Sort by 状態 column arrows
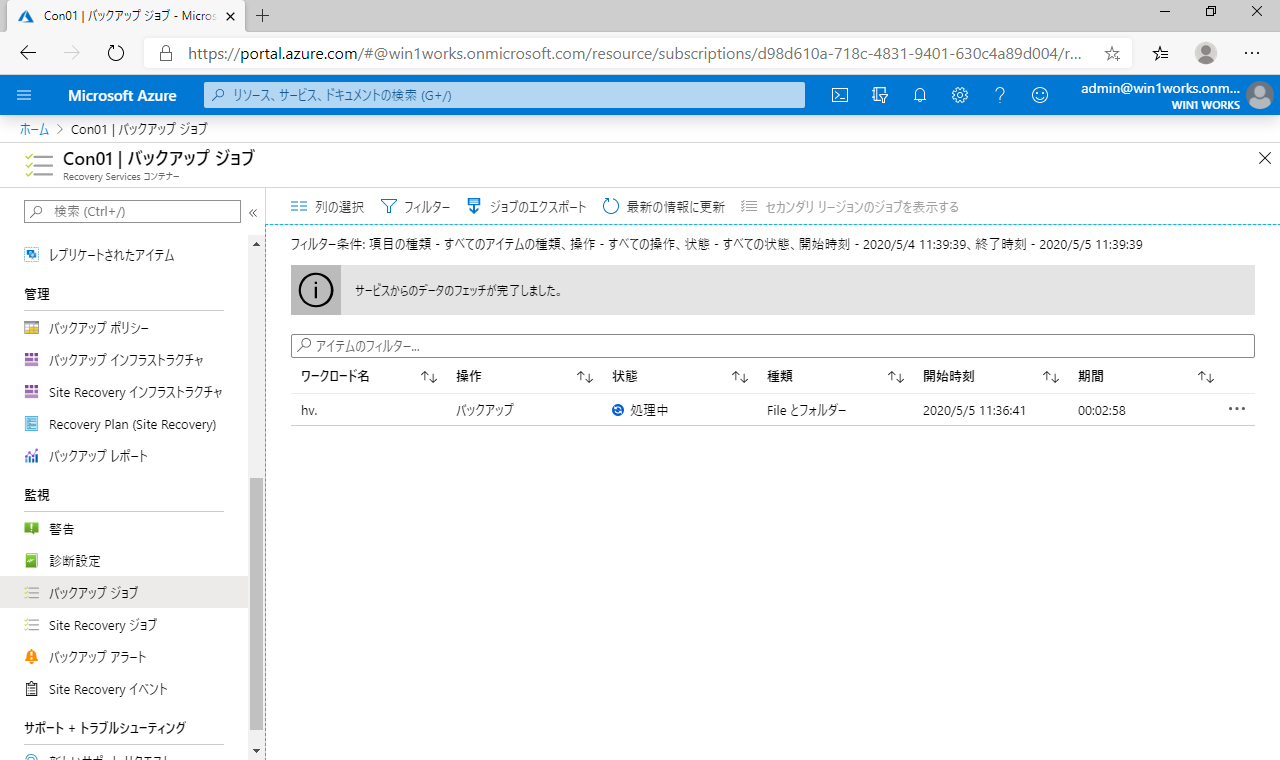Viewport: 1280px width, 760px height. click(x=740, y=377)
